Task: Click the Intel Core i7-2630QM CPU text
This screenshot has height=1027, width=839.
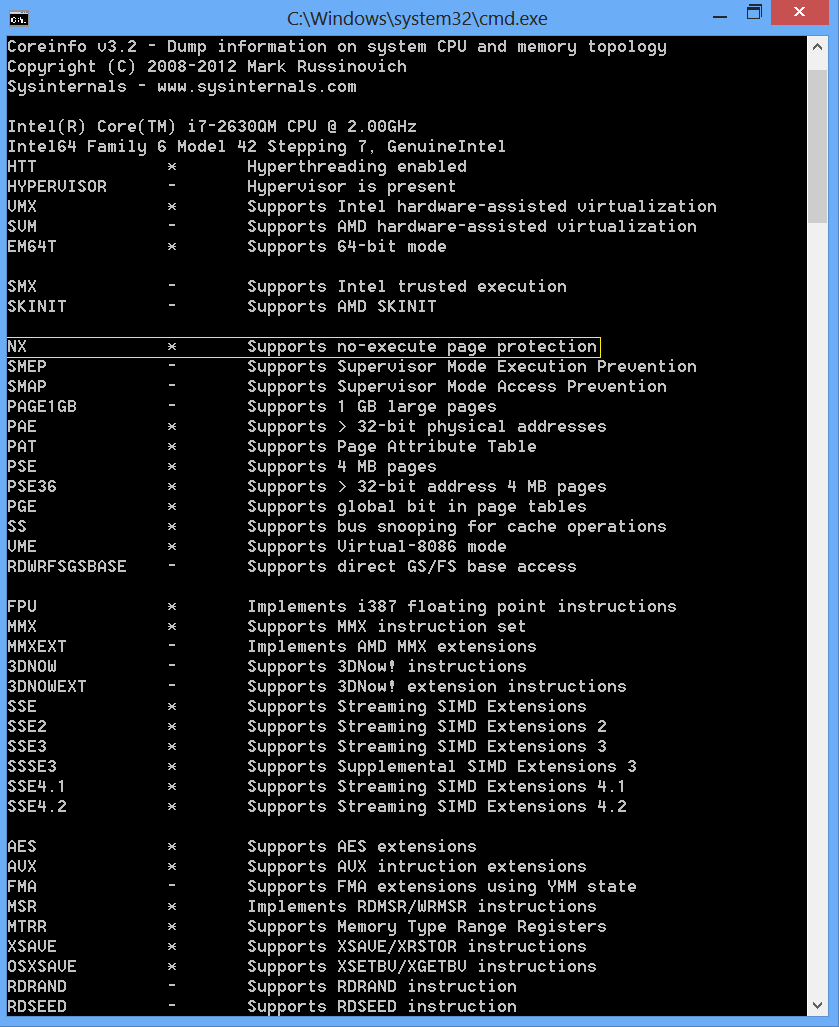Action: coord(210,126)
